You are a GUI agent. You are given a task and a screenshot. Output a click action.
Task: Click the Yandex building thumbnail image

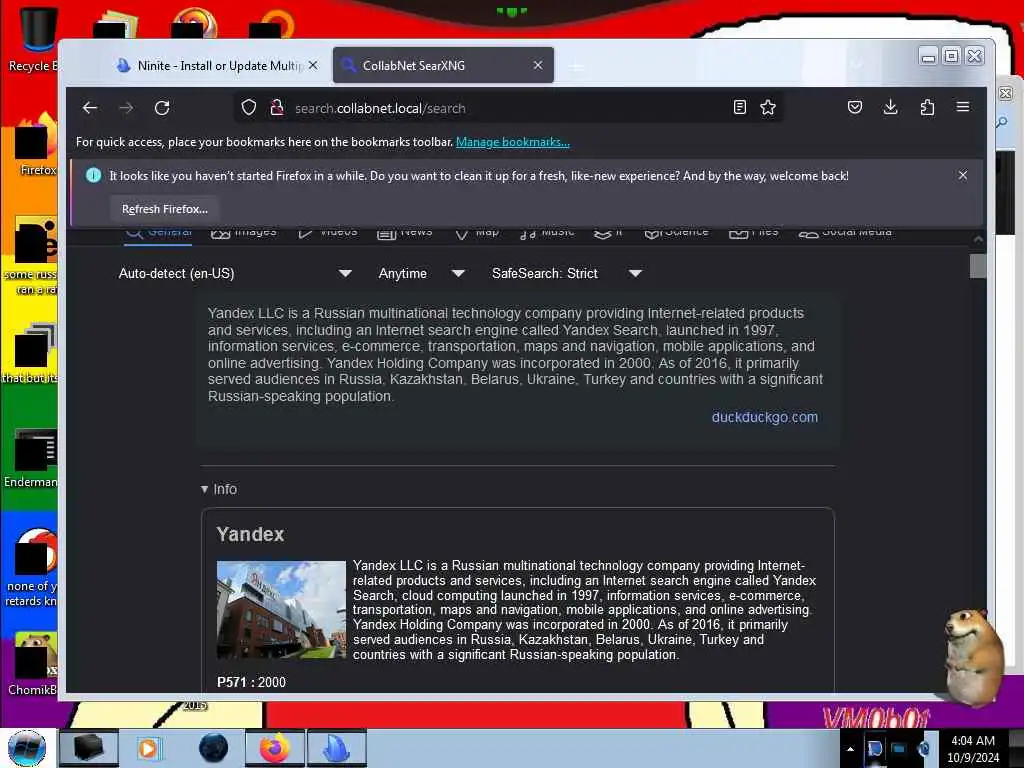(x=281, y=609)
